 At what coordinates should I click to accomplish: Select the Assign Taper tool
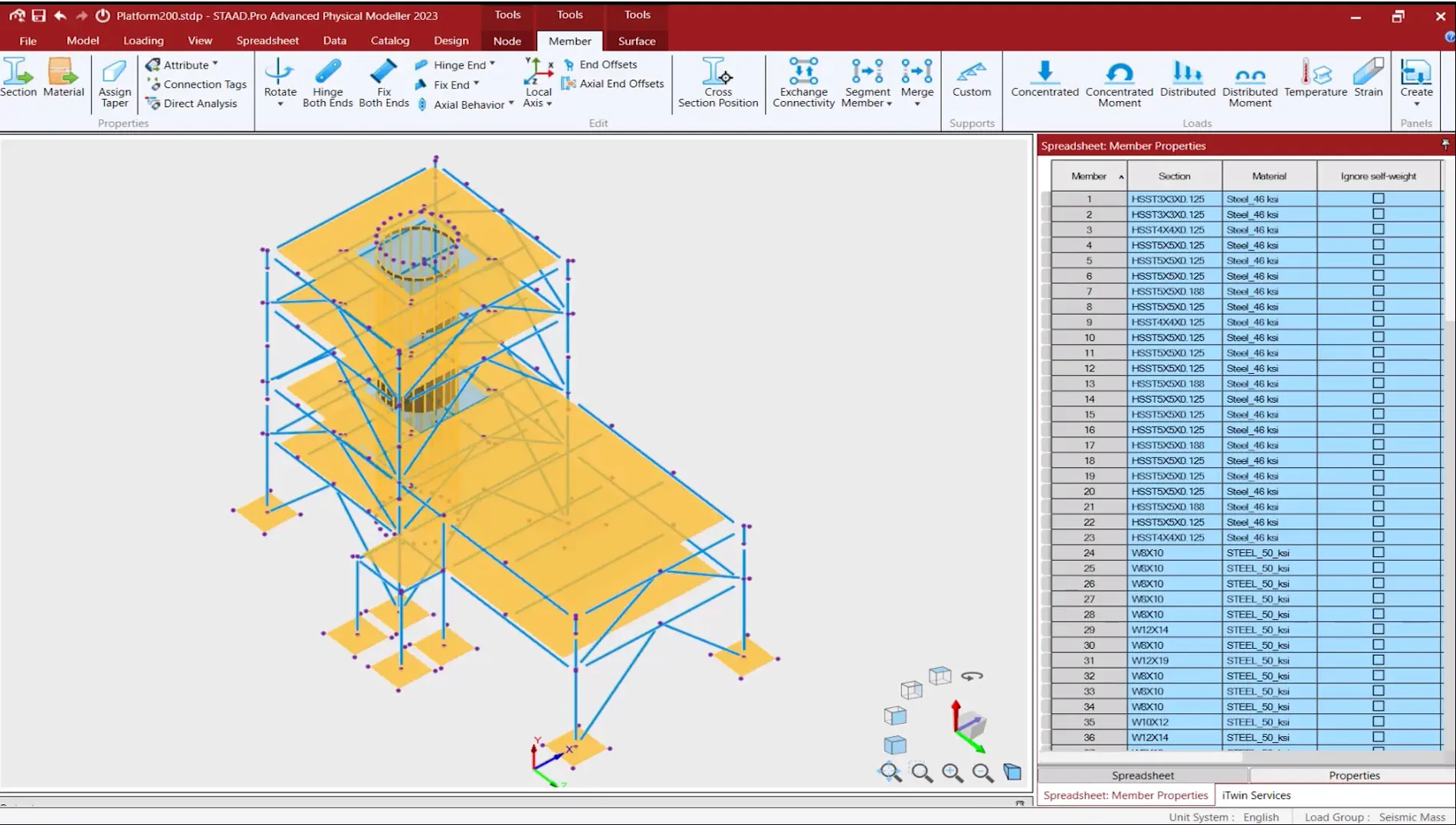pyautogui.click(x=114, y=83)
